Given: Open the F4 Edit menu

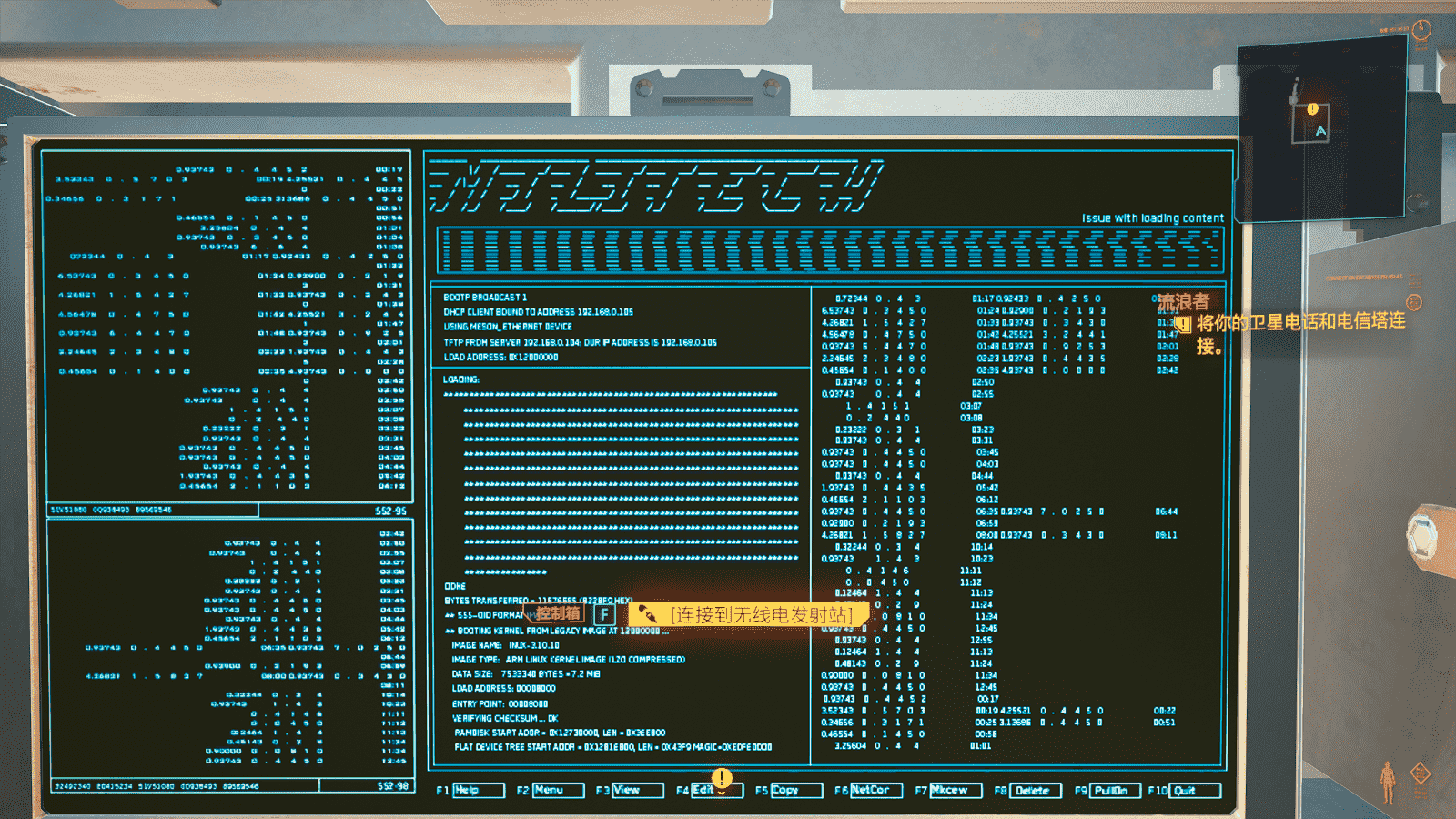Looking at the screenshot, I should click(717, 790).
